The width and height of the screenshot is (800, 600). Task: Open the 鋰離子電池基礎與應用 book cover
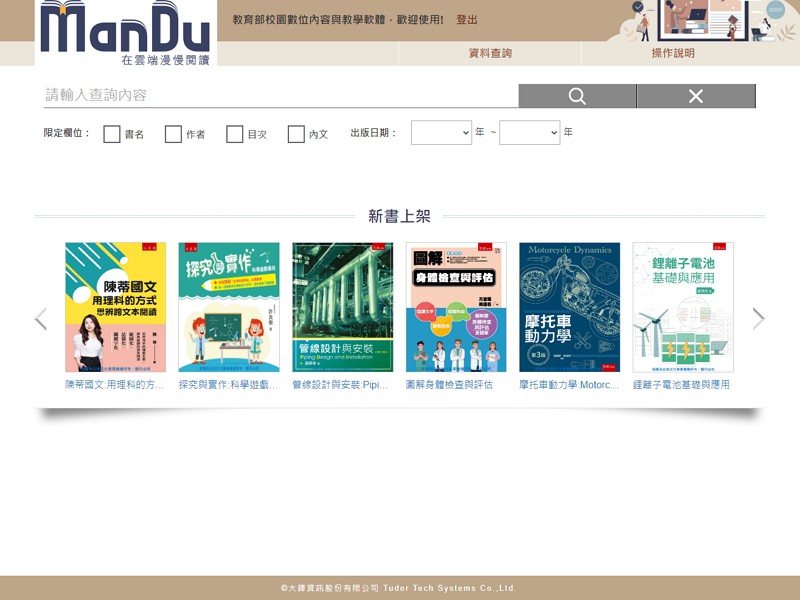[x=683, y=307]
